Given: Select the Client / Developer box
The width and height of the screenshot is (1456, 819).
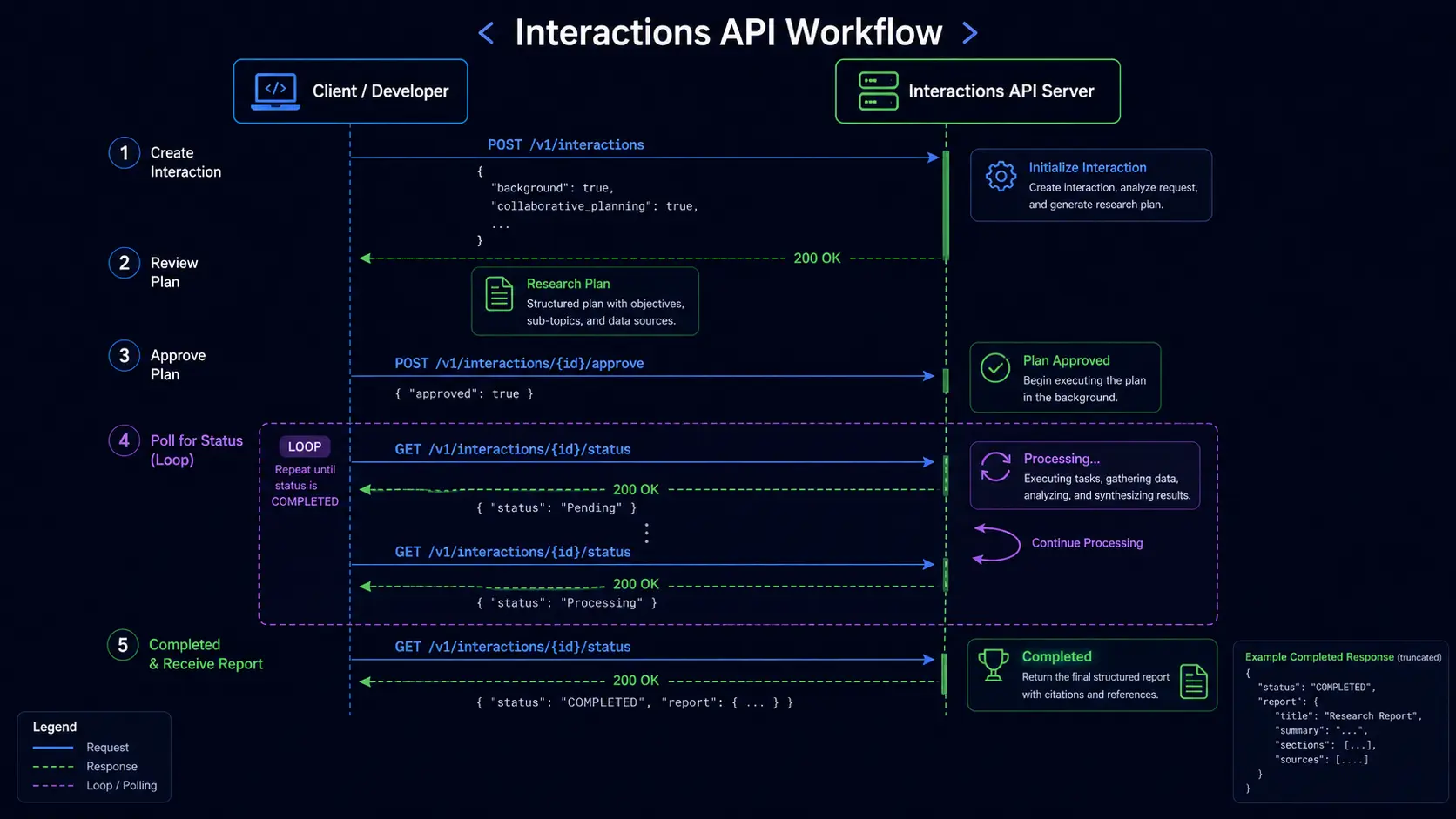Looking at the screenshot, I should pos(350,91).
